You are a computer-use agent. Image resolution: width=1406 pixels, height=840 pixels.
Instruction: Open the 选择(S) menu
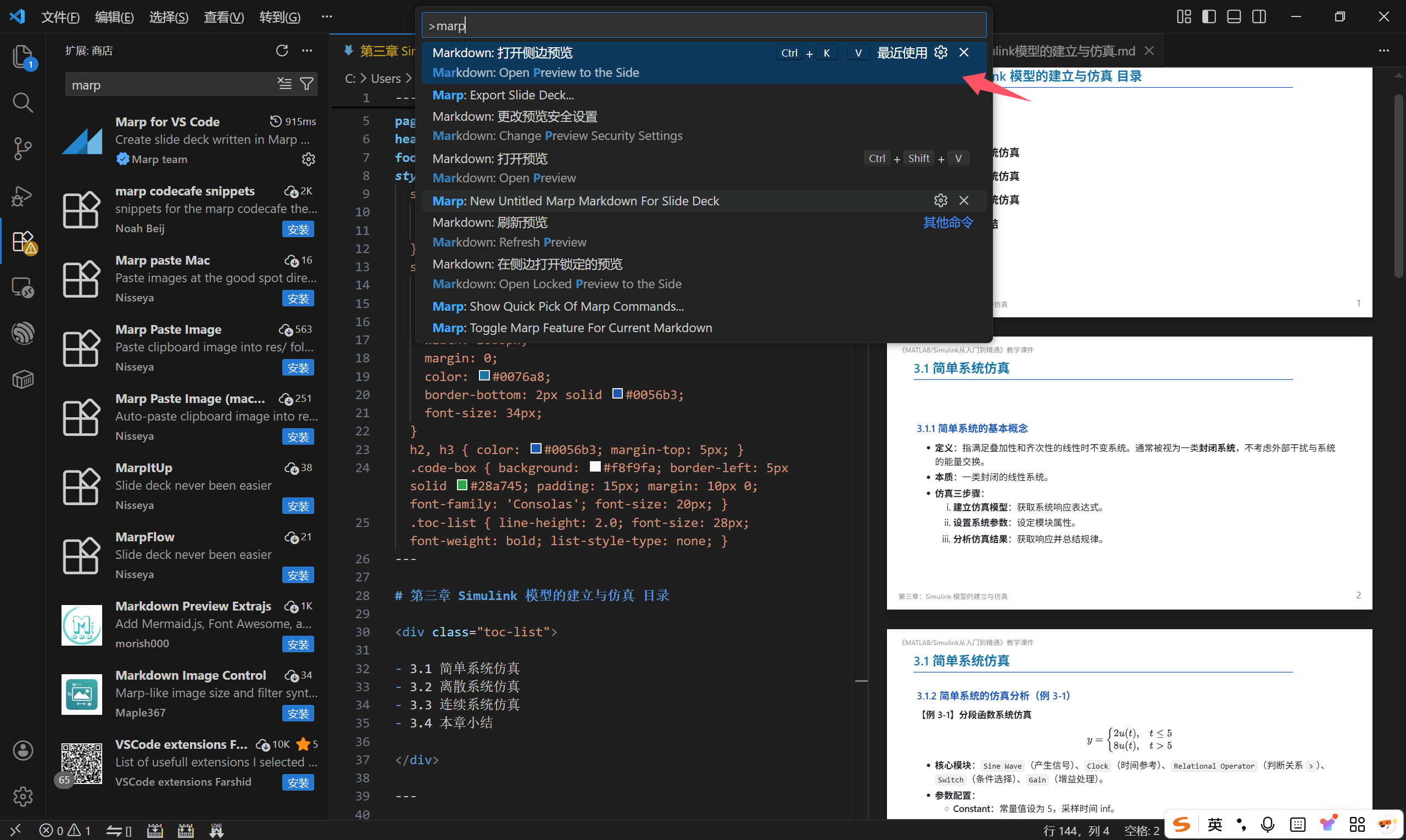click(168, 17)
